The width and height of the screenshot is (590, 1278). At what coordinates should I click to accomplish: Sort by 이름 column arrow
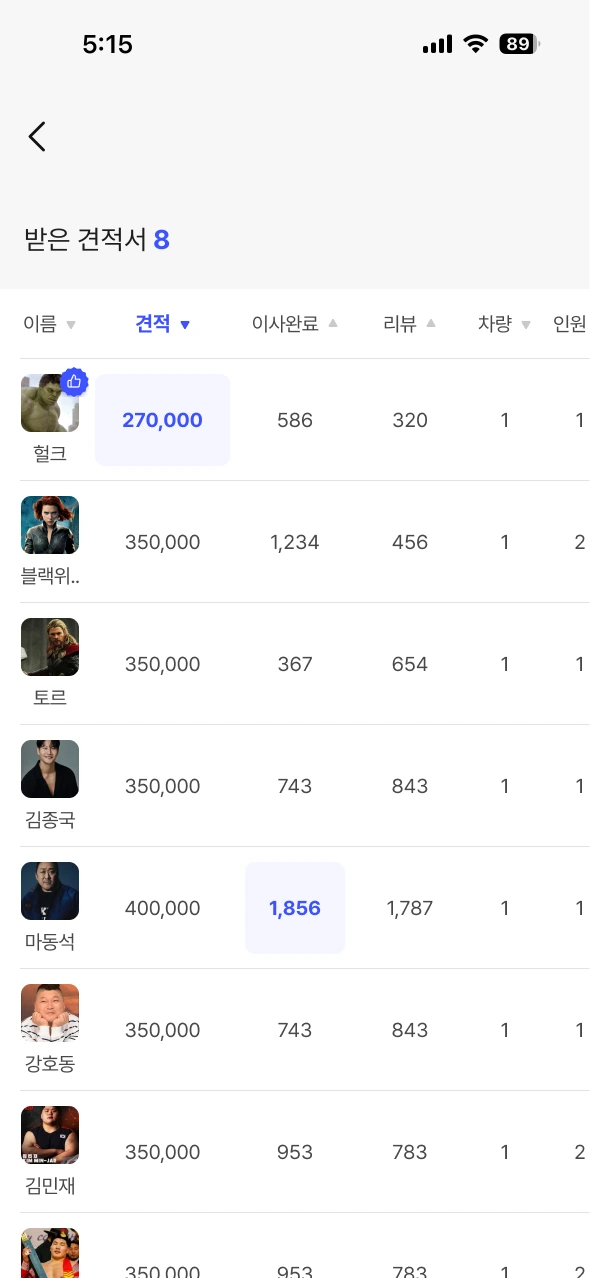[70, 325]
